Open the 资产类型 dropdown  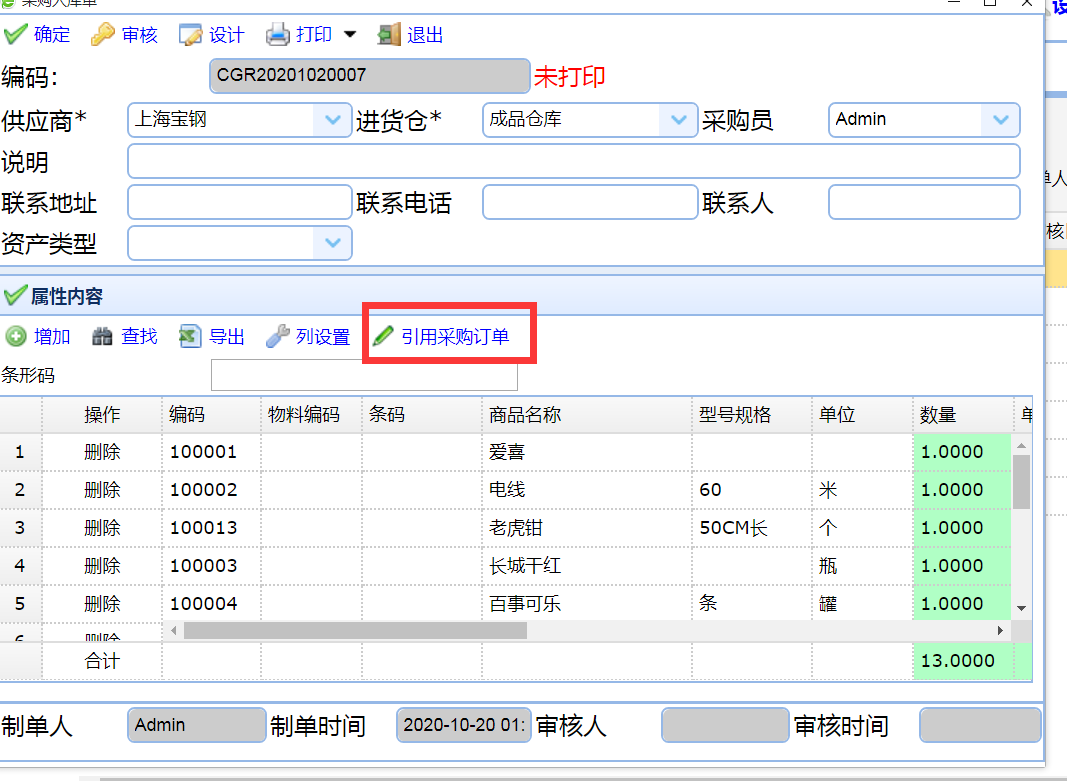point(332,243)
